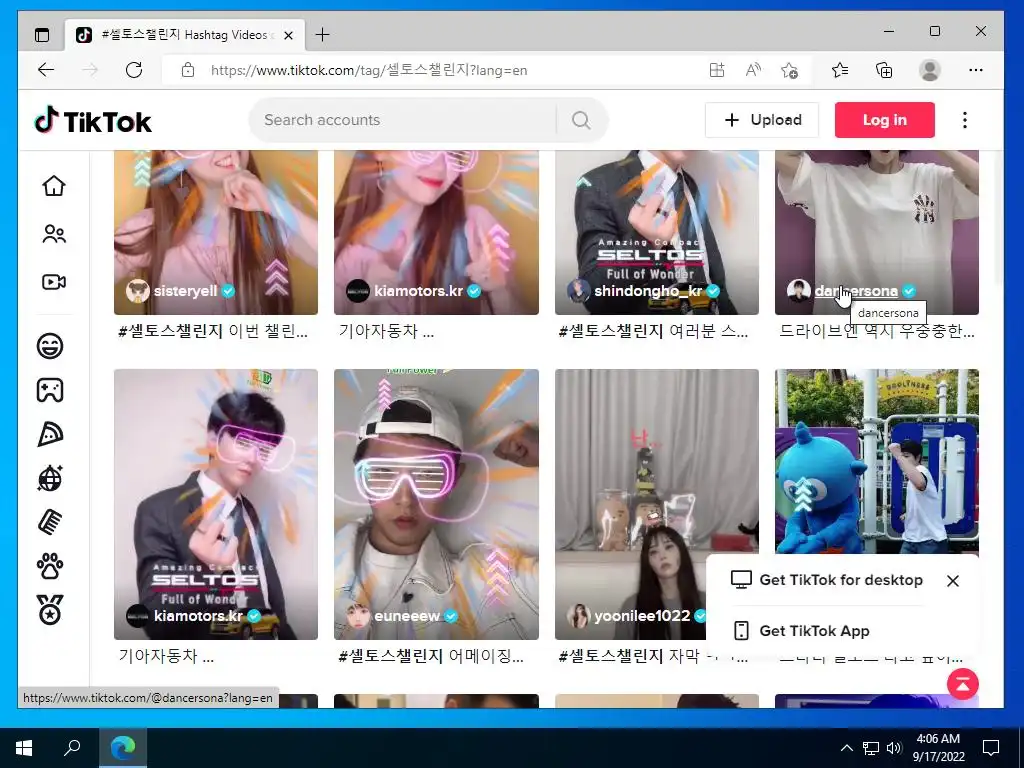Open the euneeew profile link
The height and width of the screenshot is (768, 1024).
pos(407,615)
